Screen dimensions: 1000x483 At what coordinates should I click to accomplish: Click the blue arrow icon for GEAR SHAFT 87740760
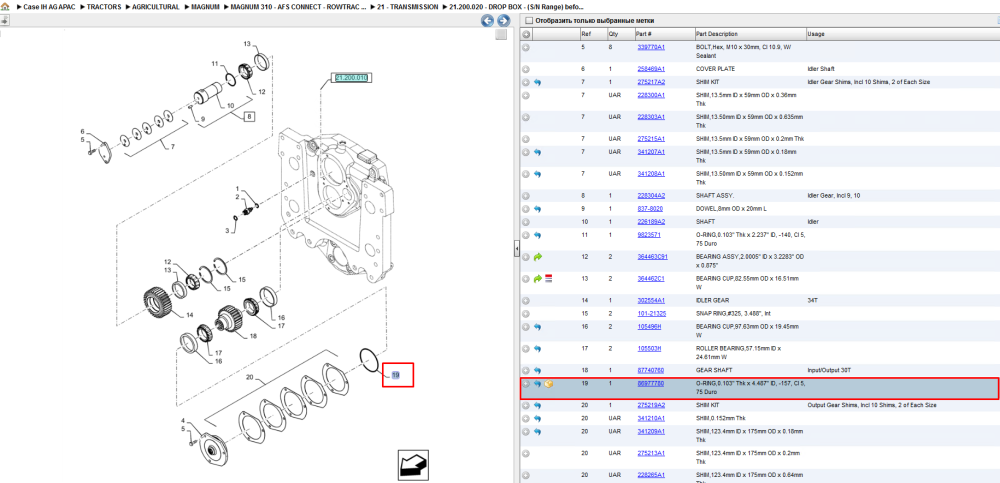(x=537, y=370)
